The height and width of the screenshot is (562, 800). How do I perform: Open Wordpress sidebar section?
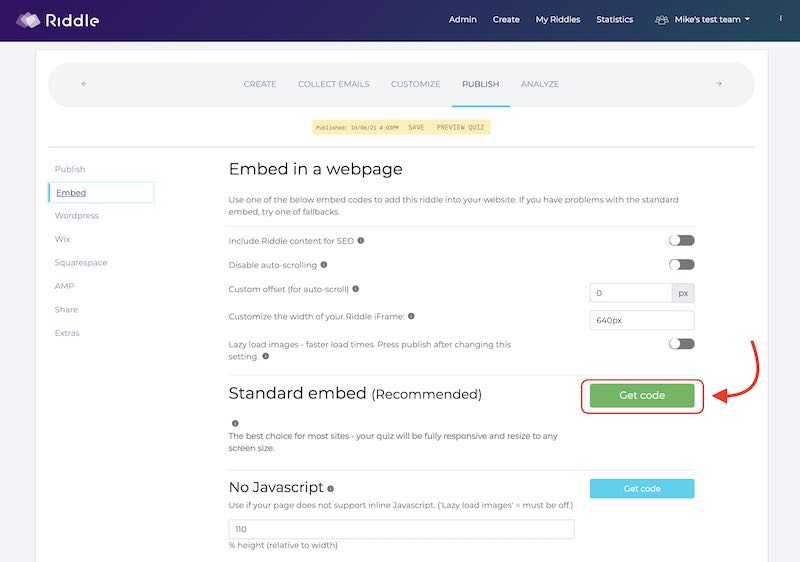point(77,216)
